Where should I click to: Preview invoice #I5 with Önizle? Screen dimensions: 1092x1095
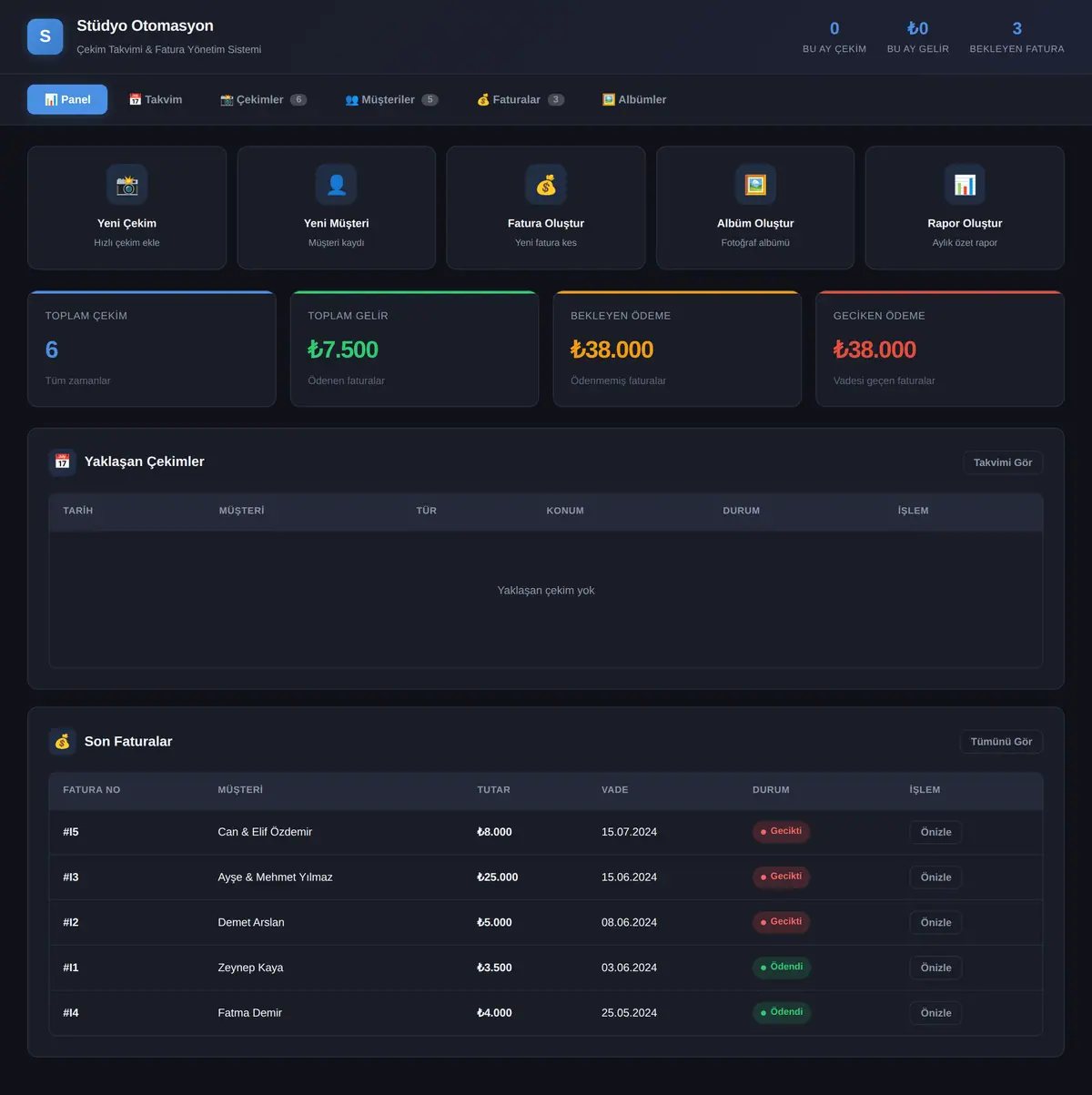click(935, 832)
